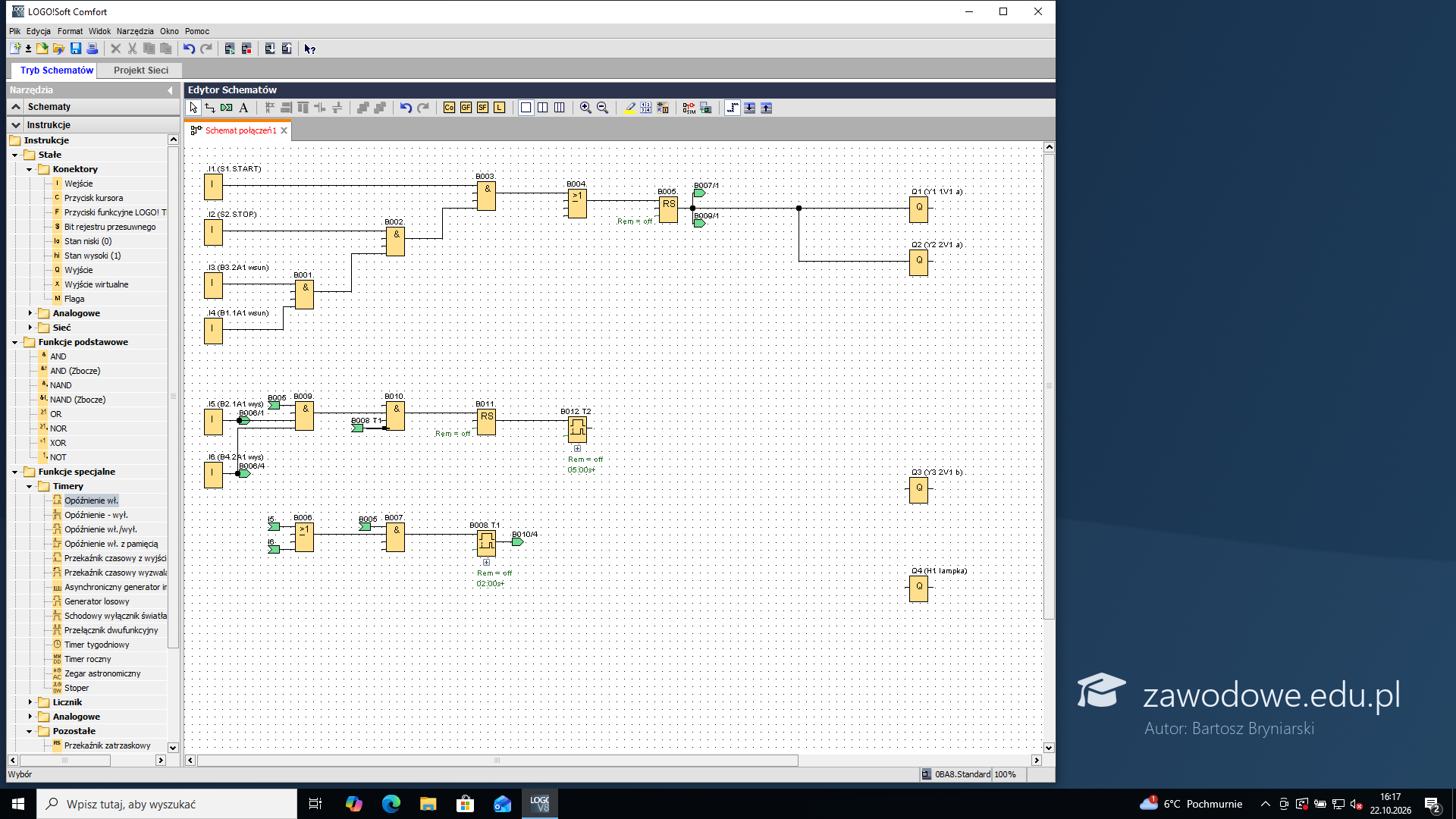Switch to the Projekt Sieci tab

[x=141, y=71]
